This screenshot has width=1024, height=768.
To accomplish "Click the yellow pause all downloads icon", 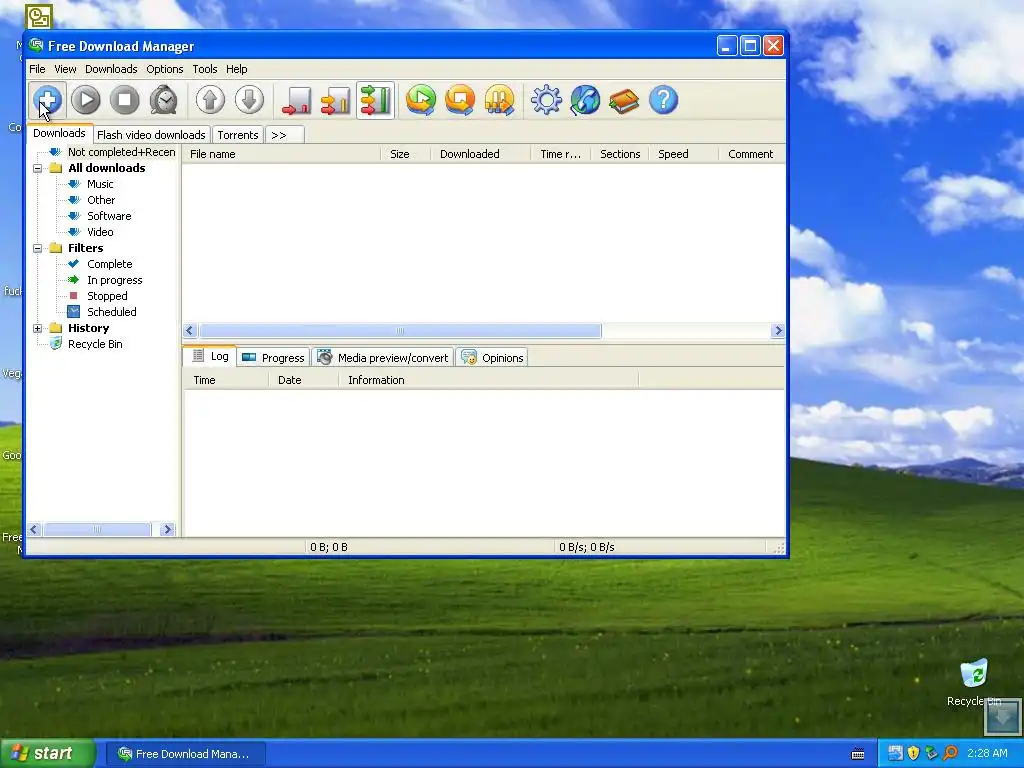I will tap(500, 100).
